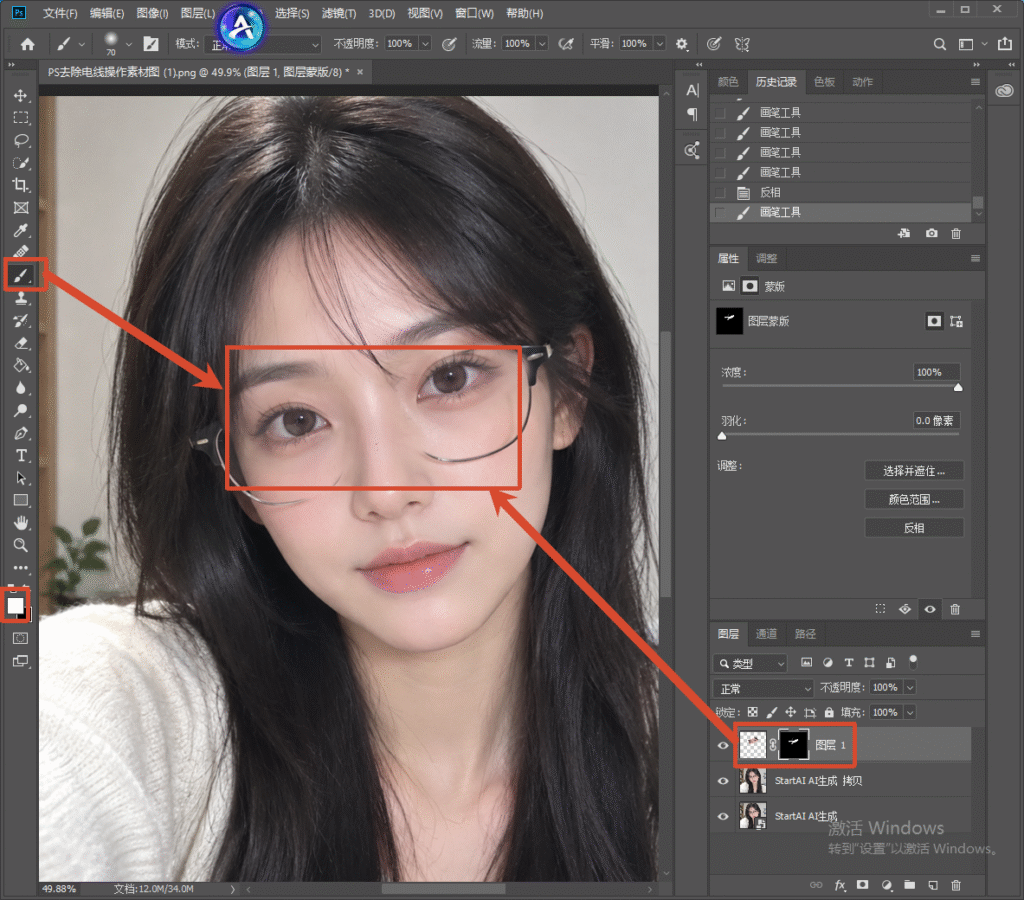Switch to the 调整 tab

point(766,258)
